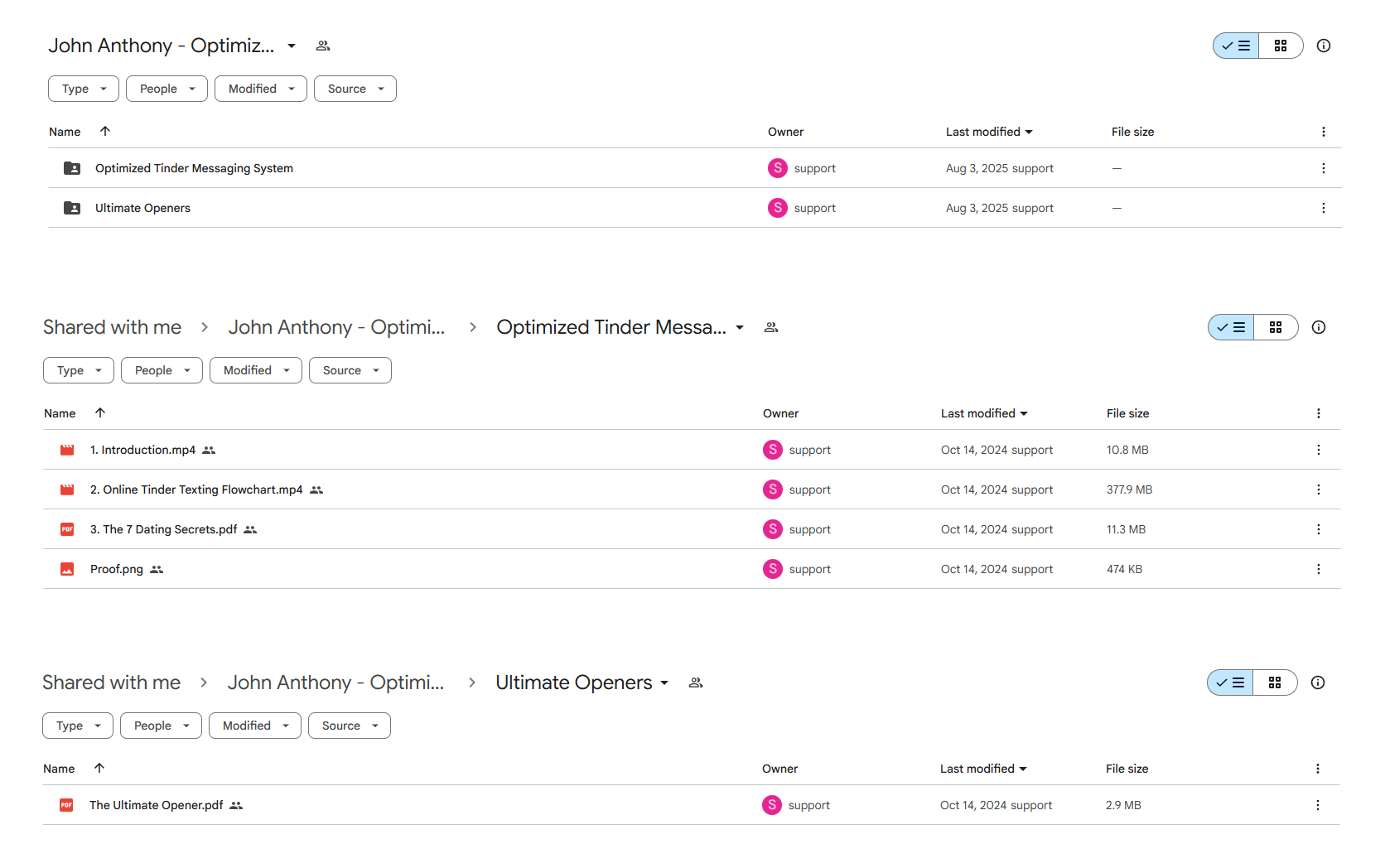Sort by Last modified in Optimized Tinder panel
1385x868 pixels.
(984, 413)
